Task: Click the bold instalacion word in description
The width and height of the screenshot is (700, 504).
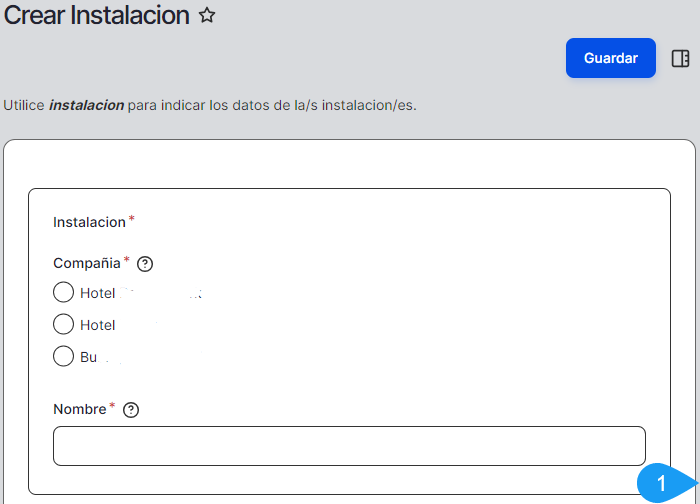Action: pos(86,105)
